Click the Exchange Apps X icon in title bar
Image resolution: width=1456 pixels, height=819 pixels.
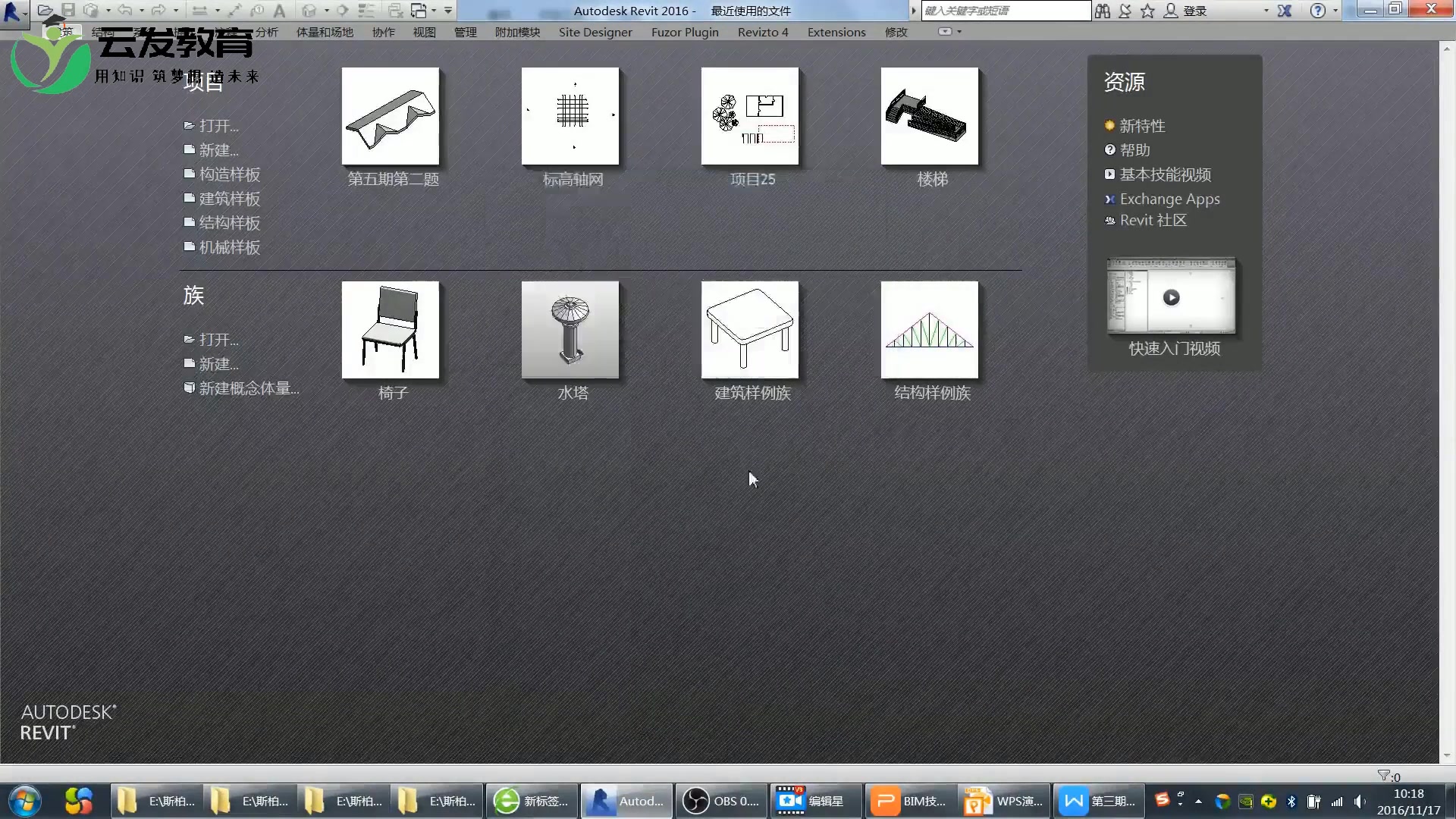[x=1284, y=11]
